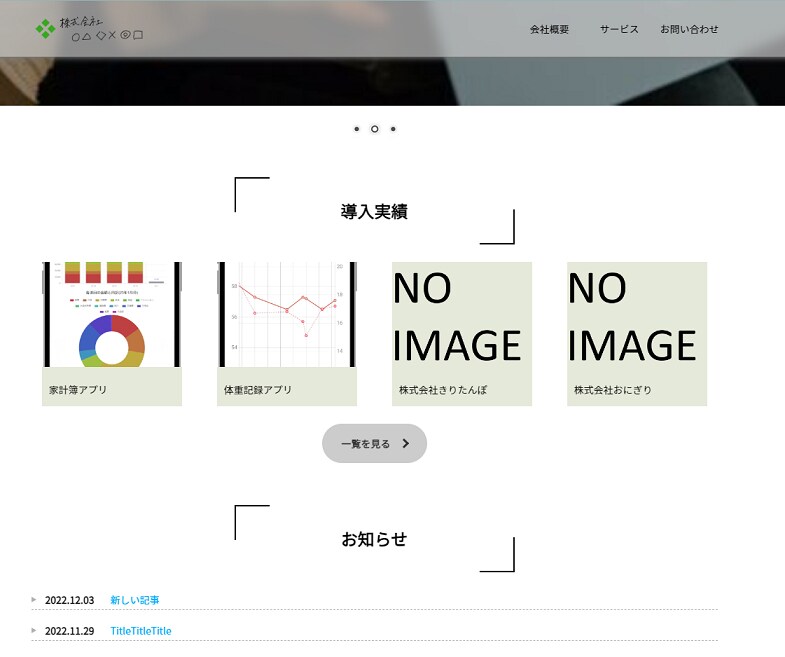The image size is (785, 657).
Task: Select the active second slider dot
Action: tap(374, 129)
